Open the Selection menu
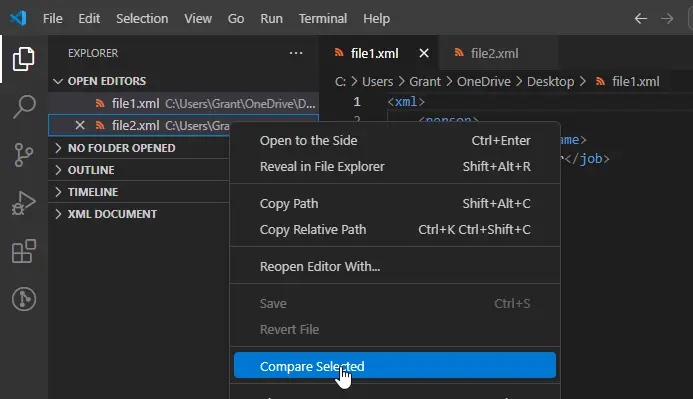Screen dimensions: 693x399 click(142, 19)
